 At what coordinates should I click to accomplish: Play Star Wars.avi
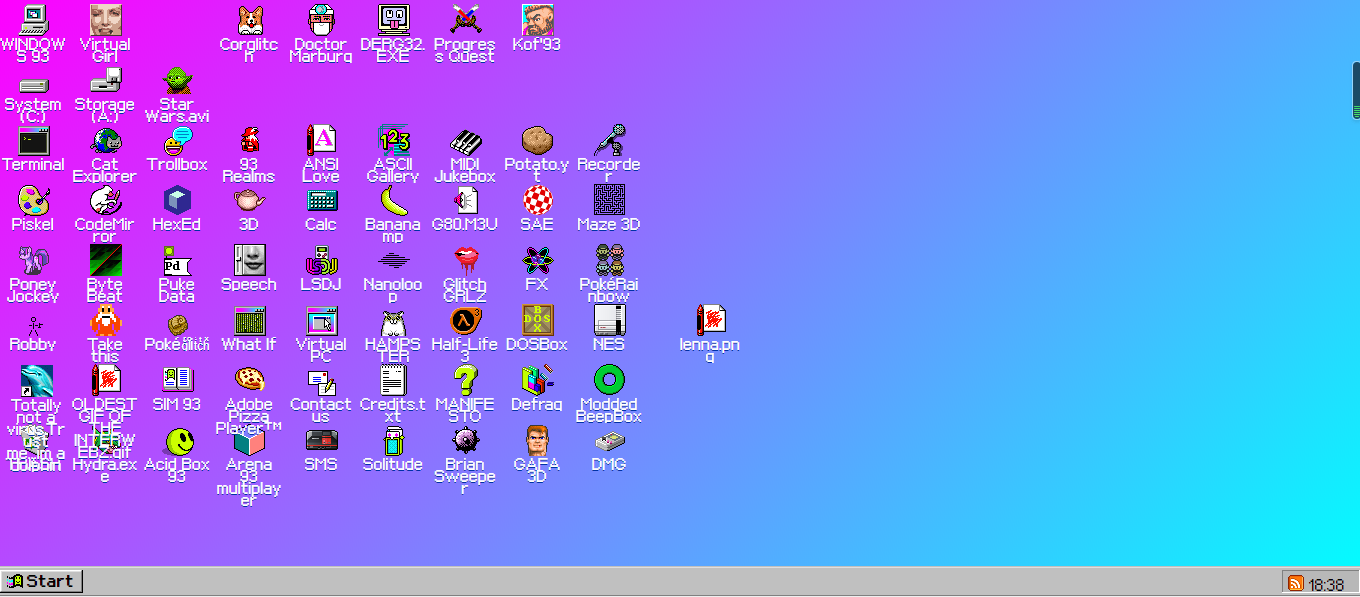176,80
